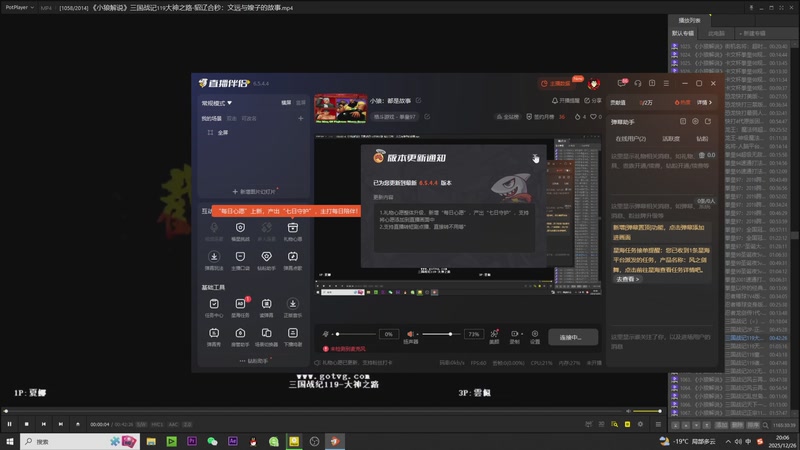Switch to 钻粉 tab

pos(702,139)
